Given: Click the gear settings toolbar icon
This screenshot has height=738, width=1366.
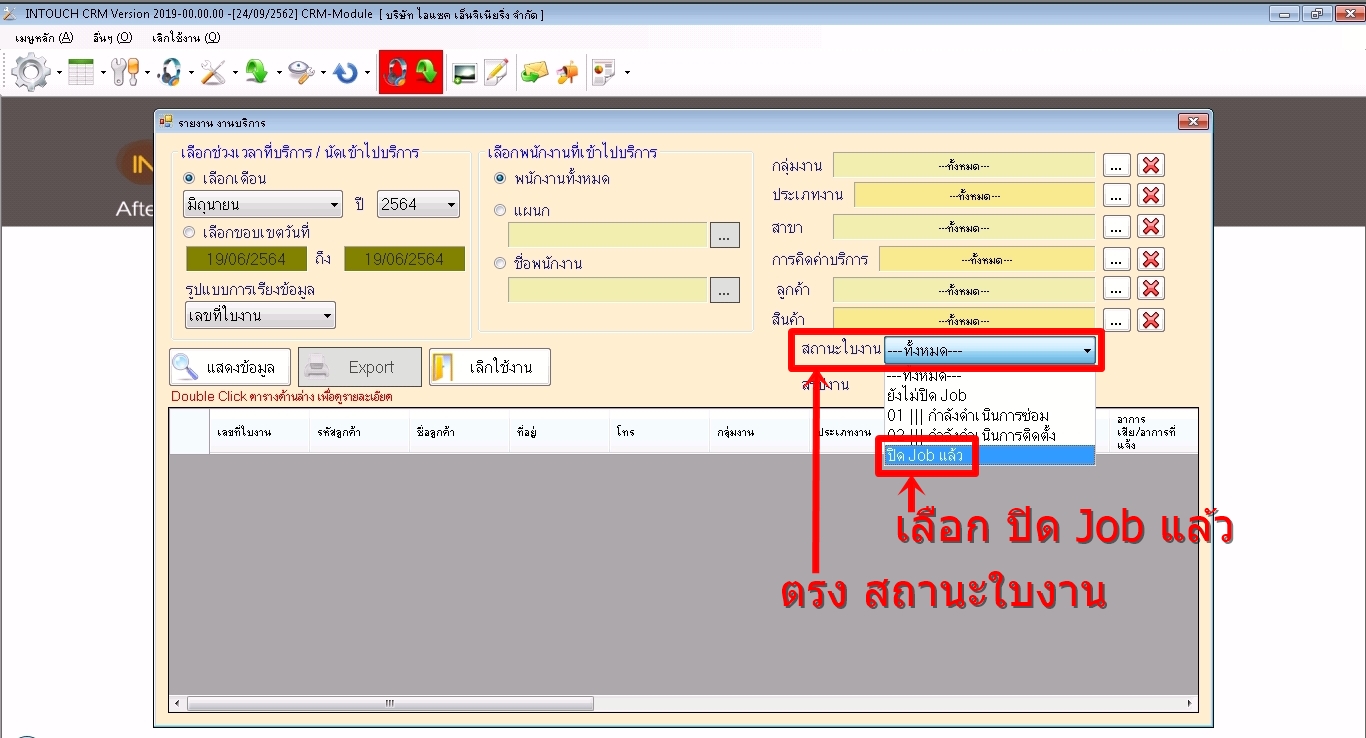Looking at the screenshot, I should 30,73.
